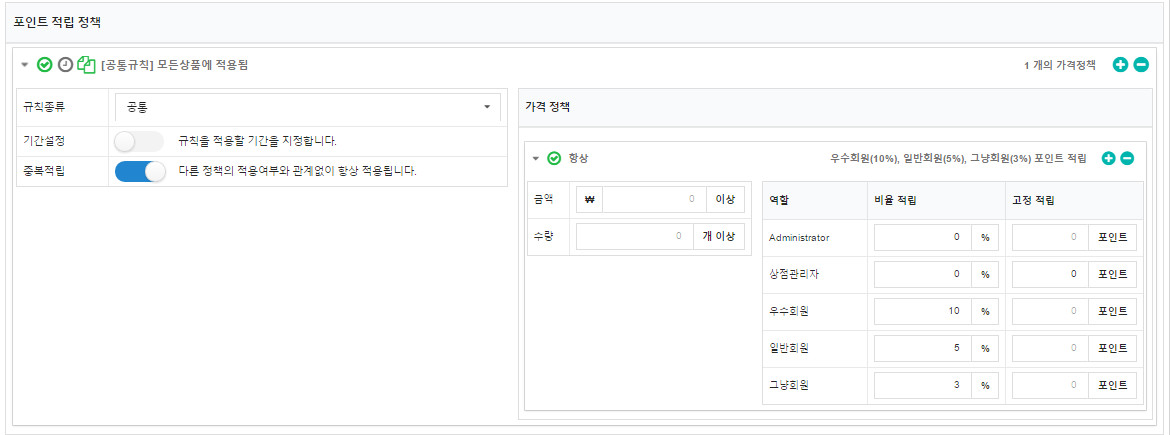Collapse the 공통규칙 rule section arrow
Viewport: 1170px width, 435px height.
coord(25,65)
